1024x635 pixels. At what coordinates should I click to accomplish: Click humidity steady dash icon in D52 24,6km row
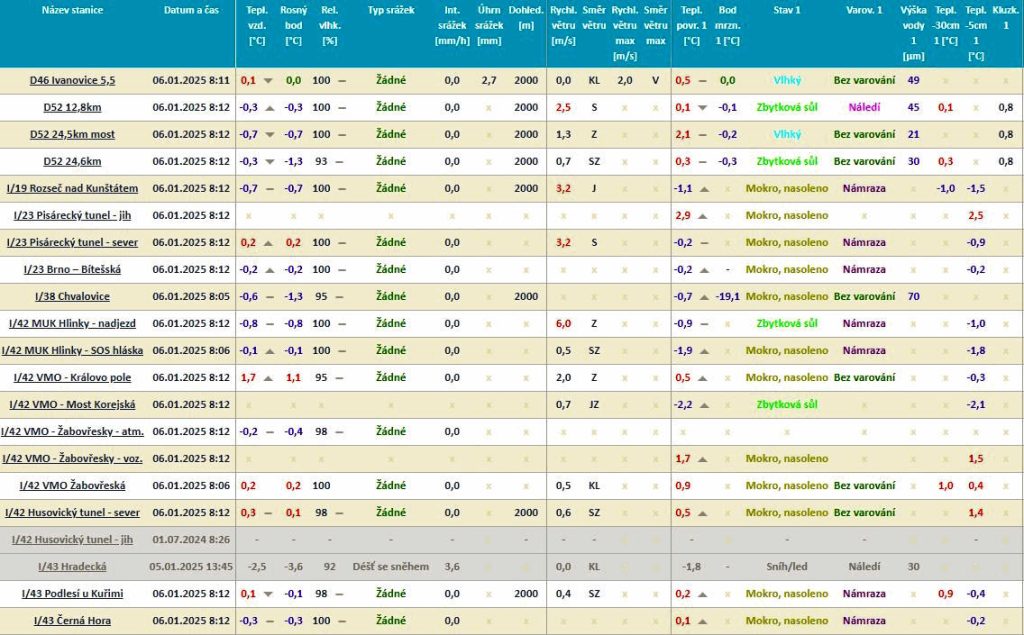point(342,162)
